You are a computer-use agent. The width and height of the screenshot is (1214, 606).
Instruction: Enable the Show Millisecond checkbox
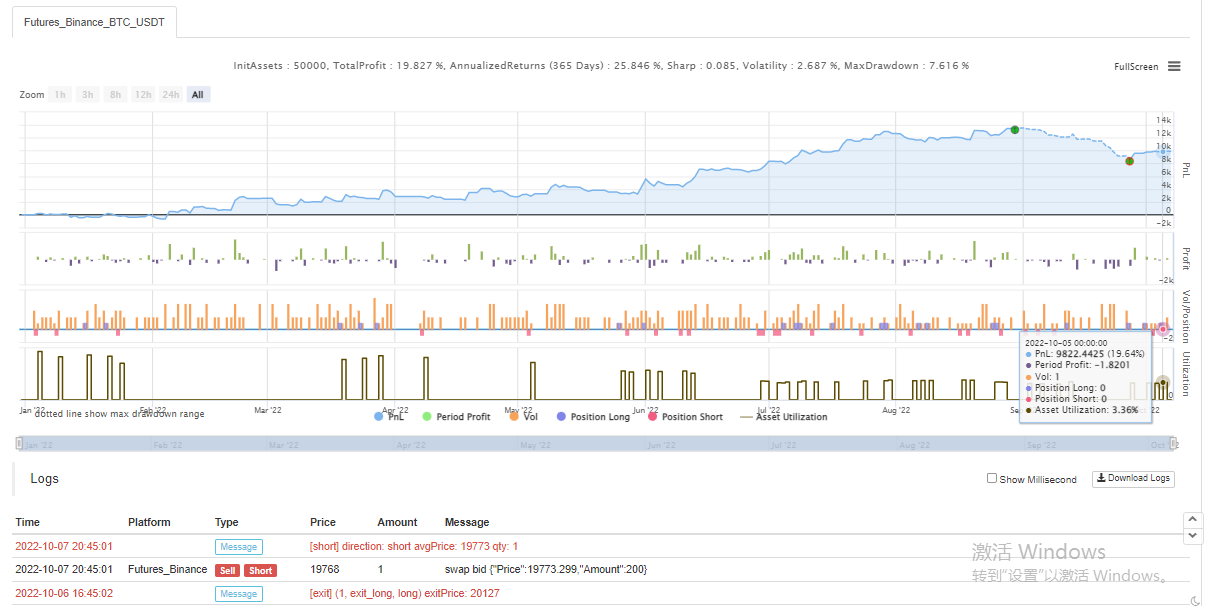pyautogui.click(x=992, y=479)
